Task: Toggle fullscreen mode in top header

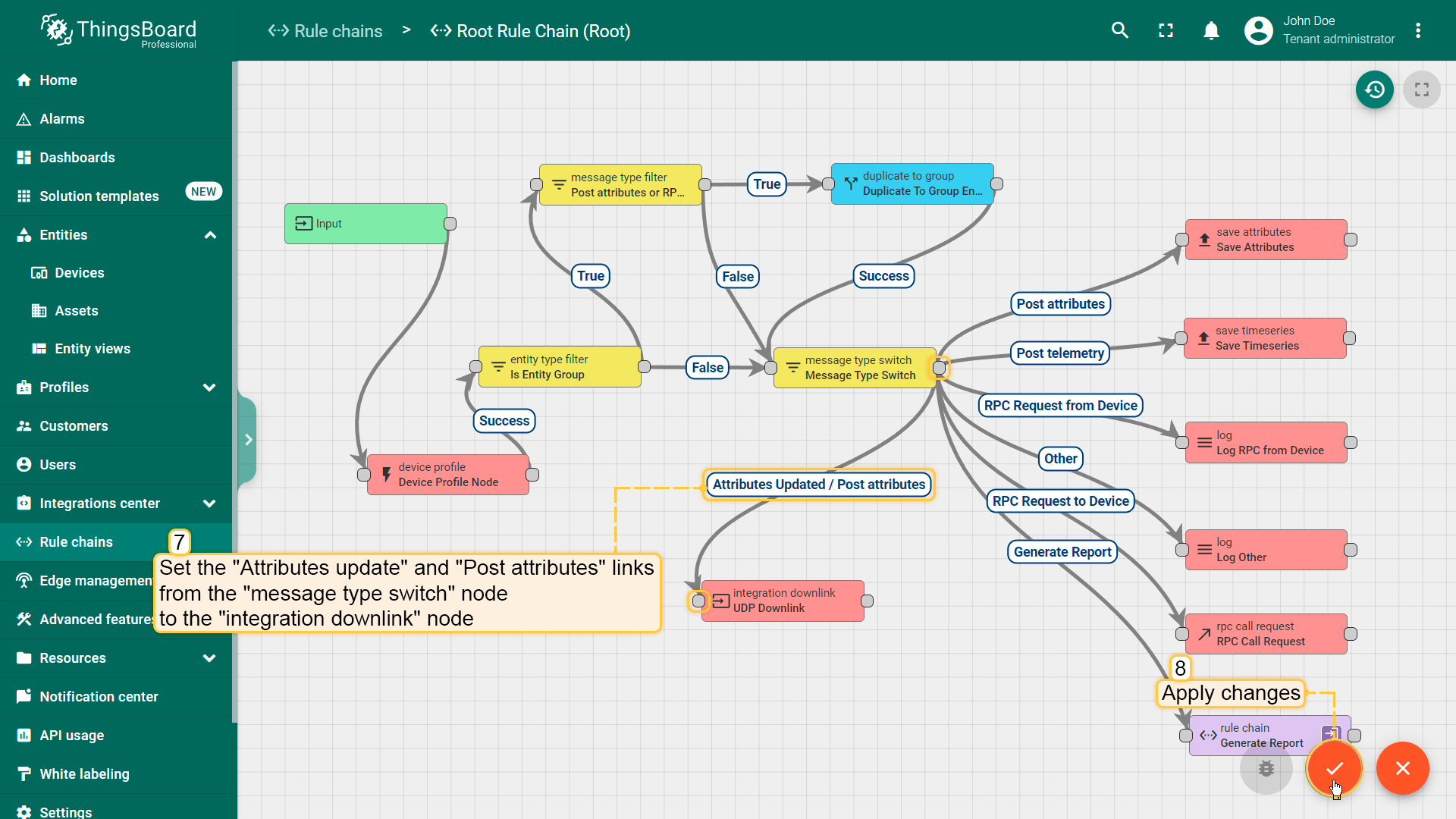Action: pos(1166,30)
